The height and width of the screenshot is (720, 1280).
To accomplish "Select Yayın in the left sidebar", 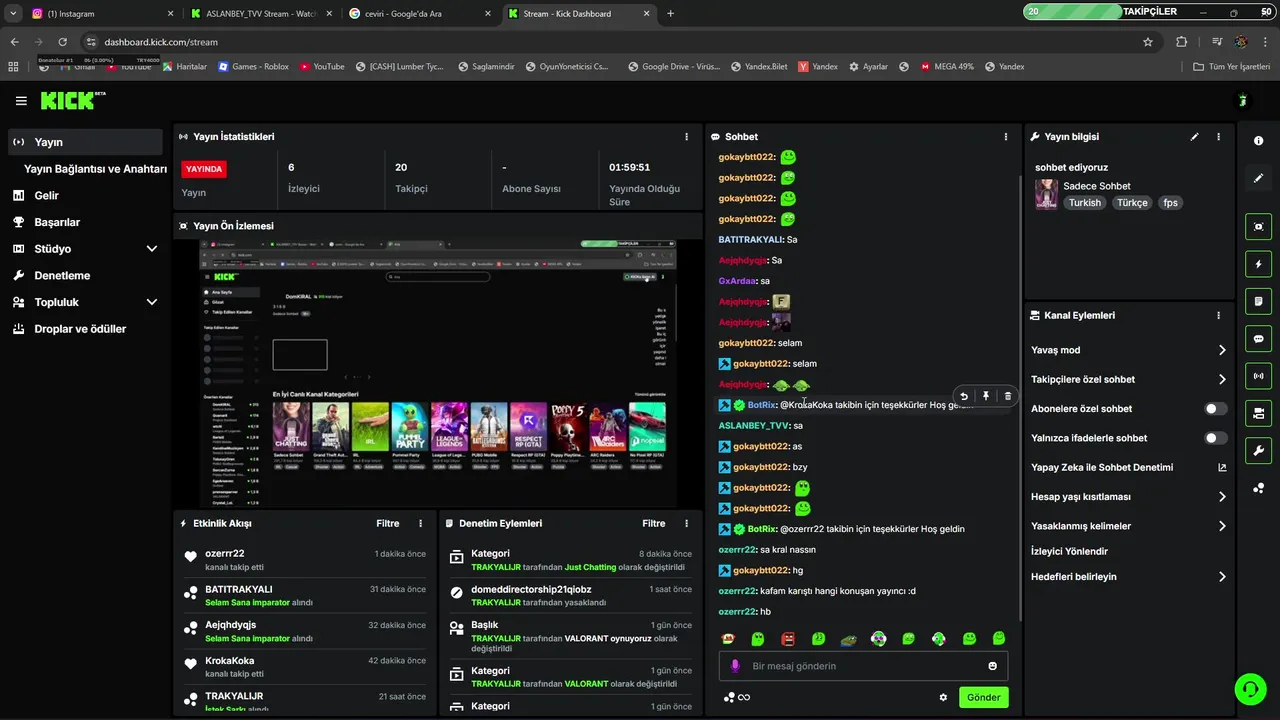I will (x=85, y=142).
